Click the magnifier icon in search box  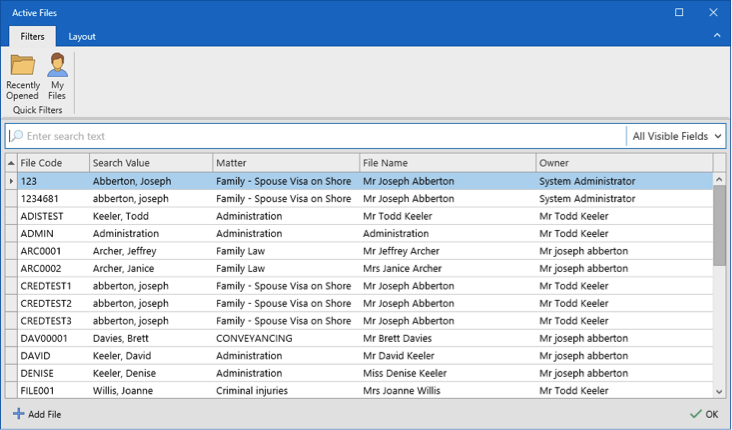(16, 136)
